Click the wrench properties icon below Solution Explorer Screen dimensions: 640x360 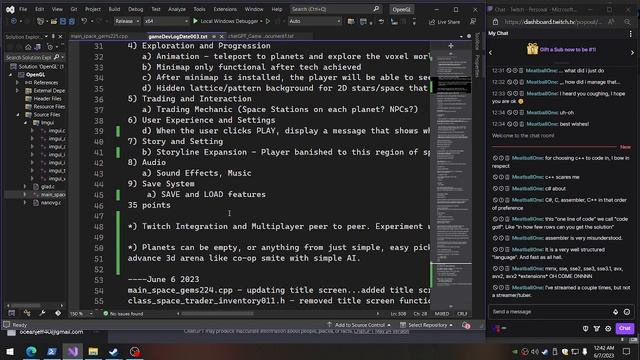click(42, 313)
